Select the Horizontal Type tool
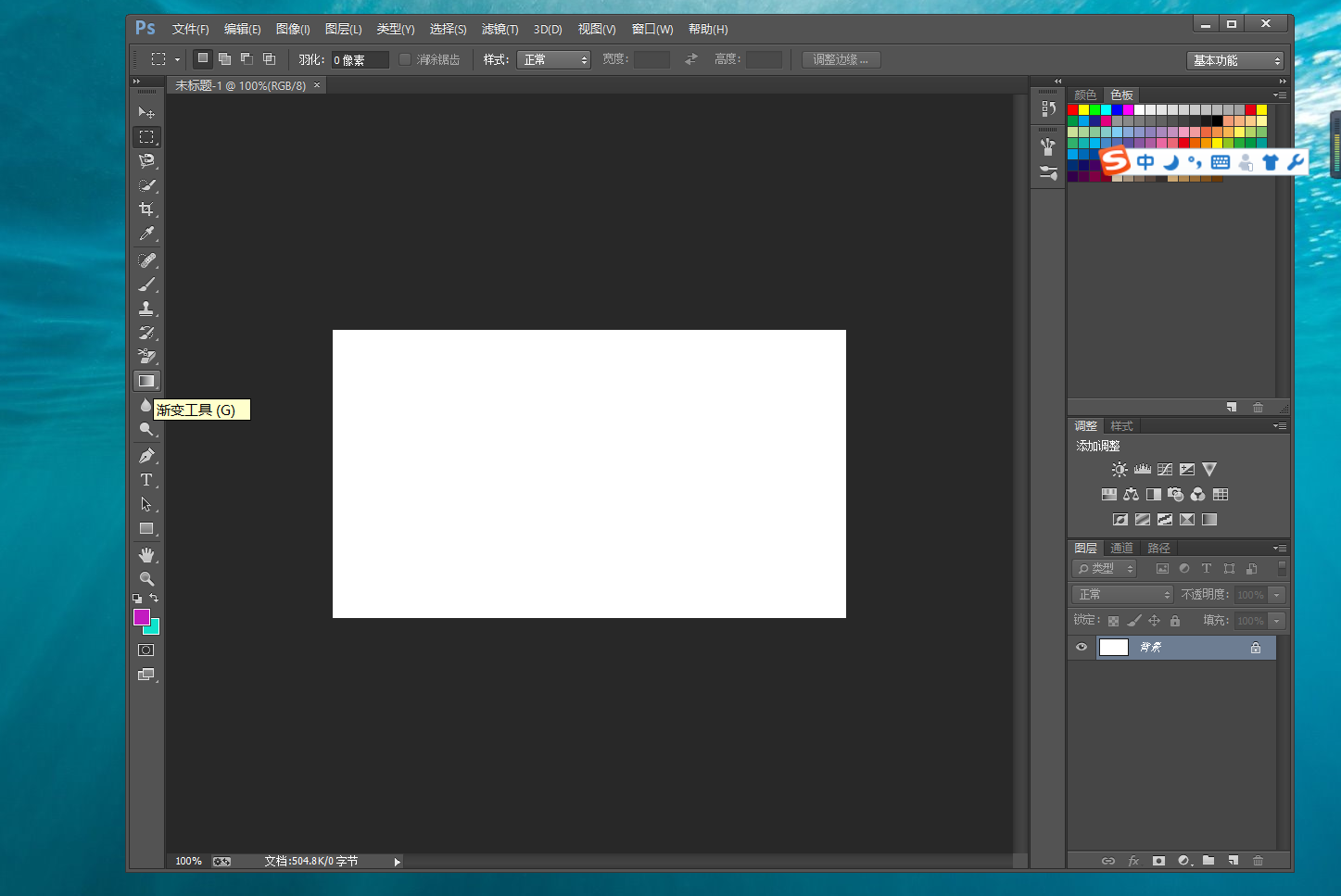This screenshot has height=896, width=1341. 146,480
